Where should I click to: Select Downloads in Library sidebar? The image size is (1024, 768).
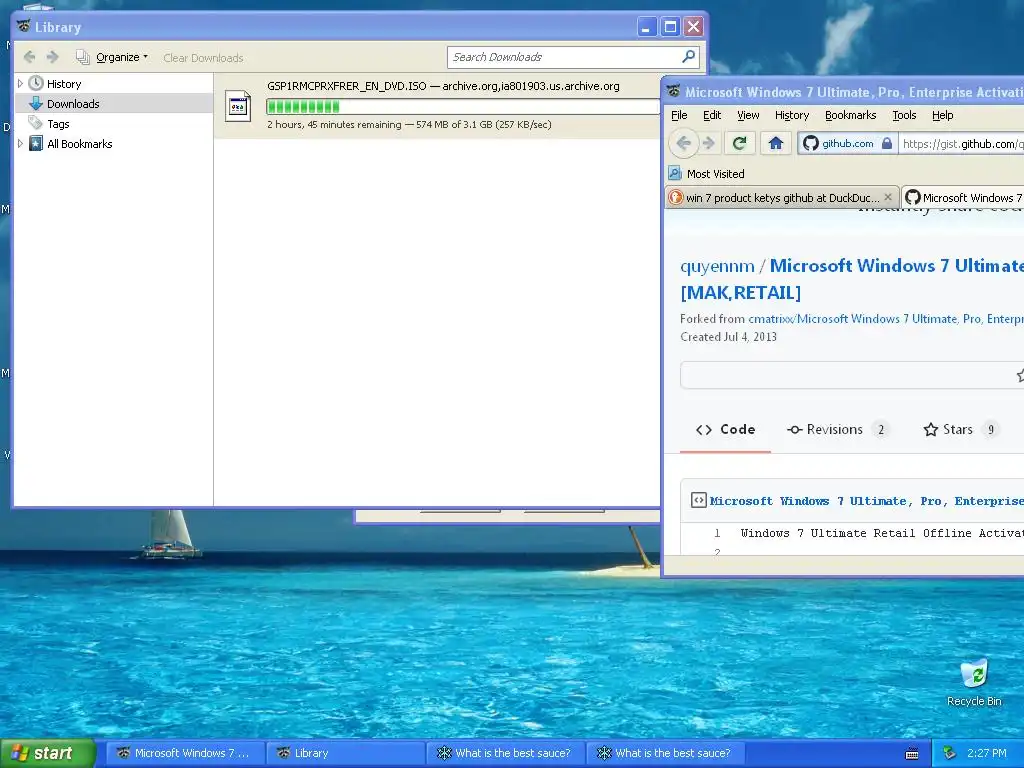(73, 104)
